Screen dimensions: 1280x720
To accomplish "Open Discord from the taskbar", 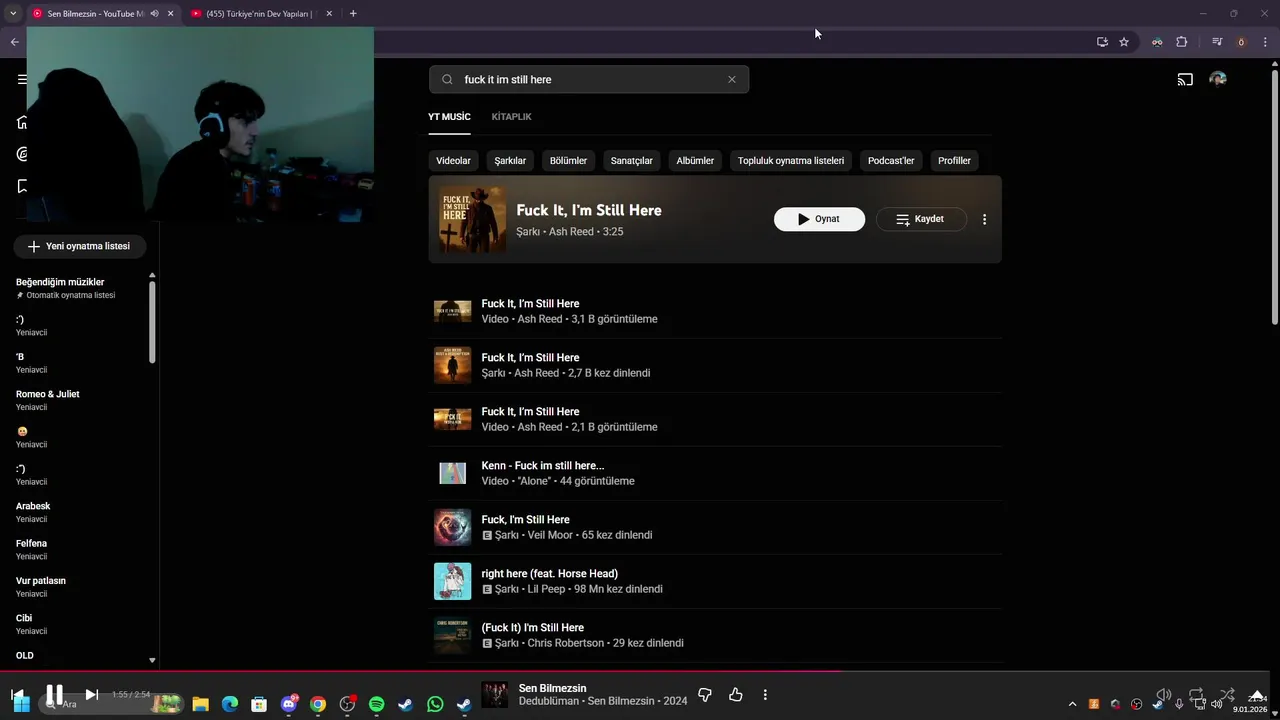I will coord(289,704).
